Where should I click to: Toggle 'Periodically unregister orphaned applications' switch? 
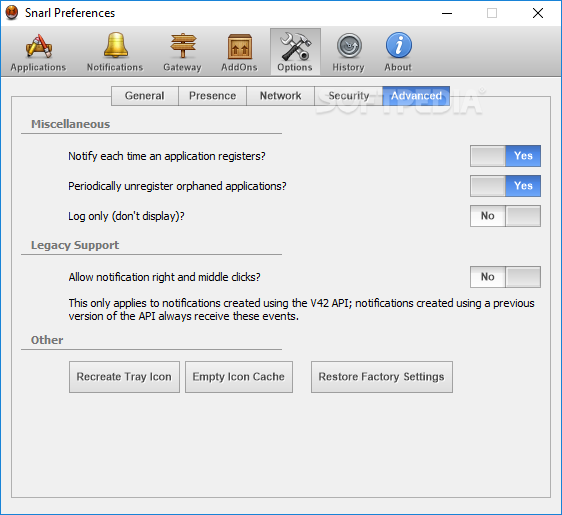tap(505, 186)
